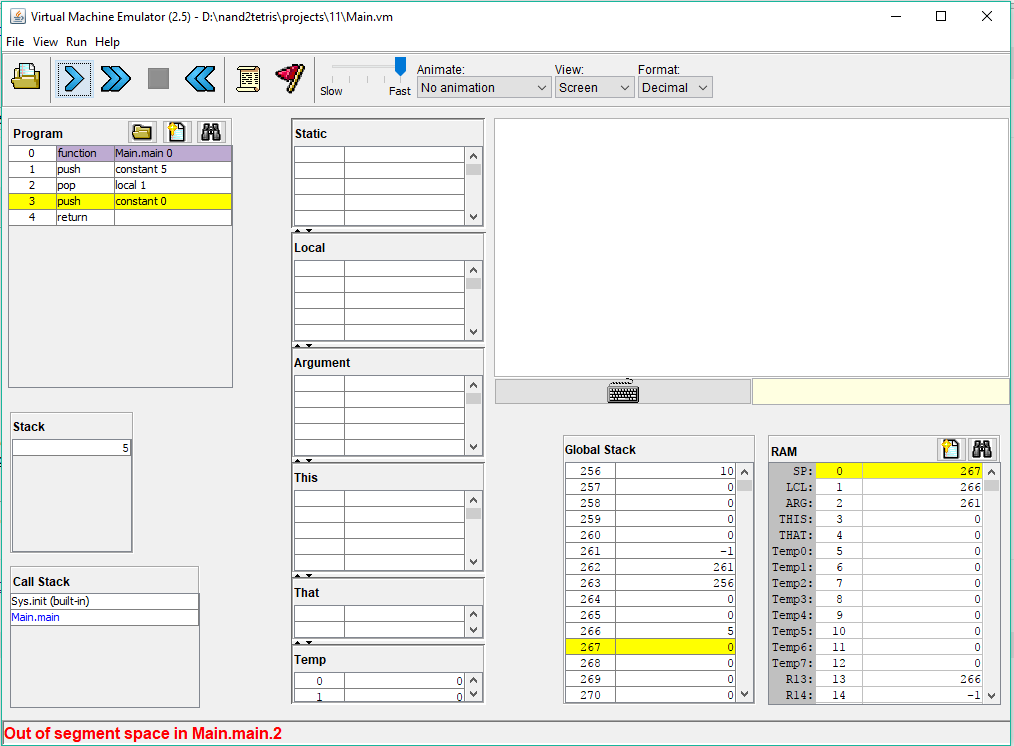Open the File menu
1014x746 pixels.
click(15, 42)
